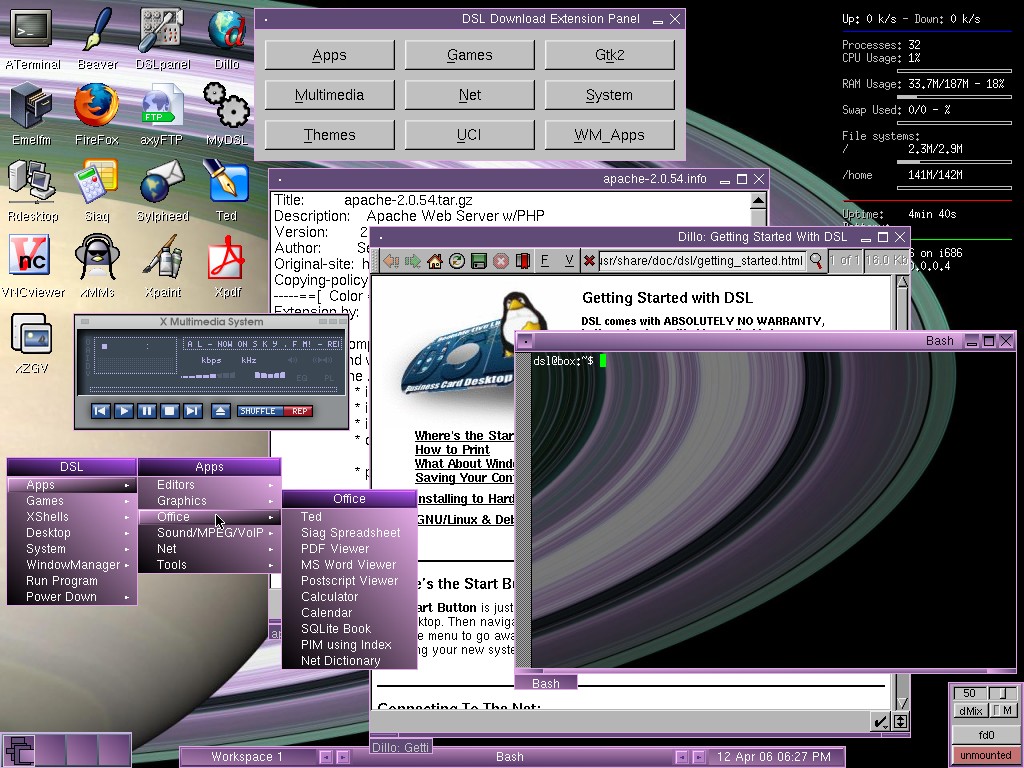
Task: Click Dillo's home icon in the toolbar
Action: (434, 261)
